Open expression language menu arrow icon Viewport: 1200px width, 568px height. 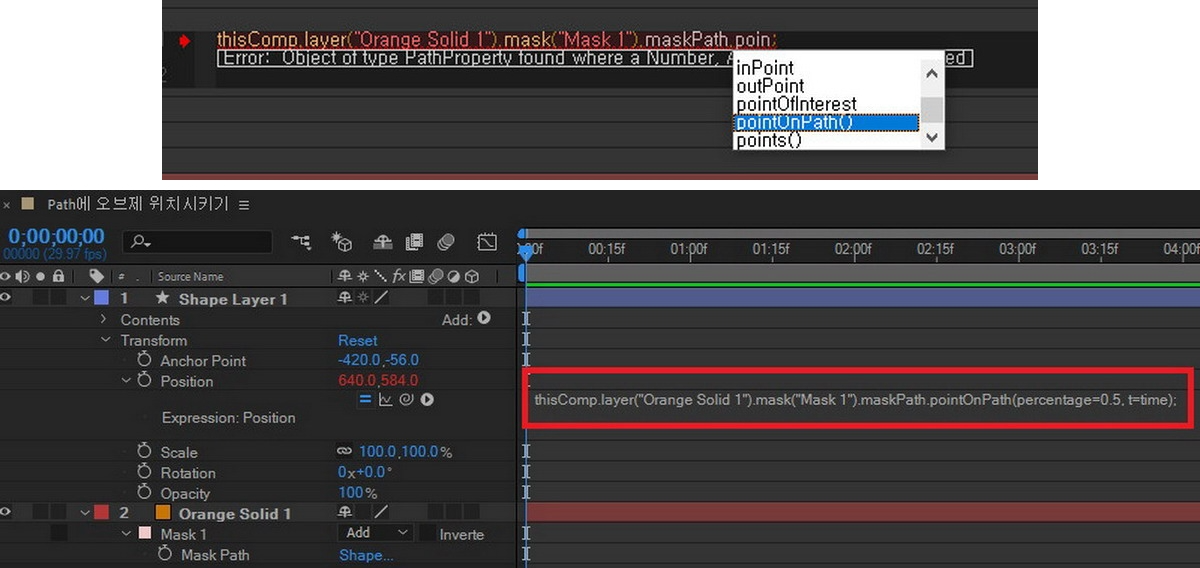(427, 400)
